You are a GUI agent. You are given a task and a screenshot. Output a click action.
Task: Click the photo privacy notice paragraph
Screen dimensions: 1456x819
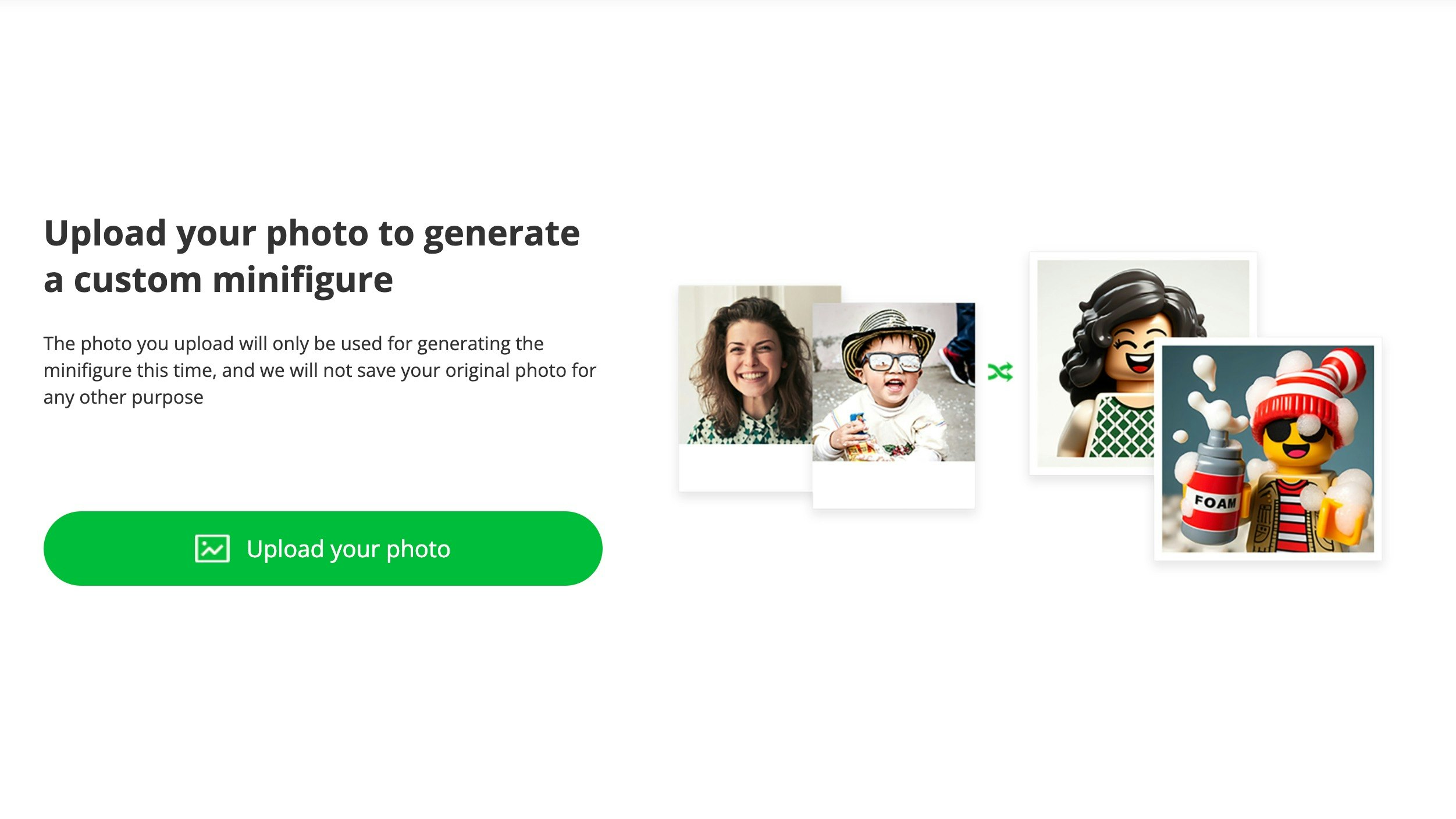320,371
